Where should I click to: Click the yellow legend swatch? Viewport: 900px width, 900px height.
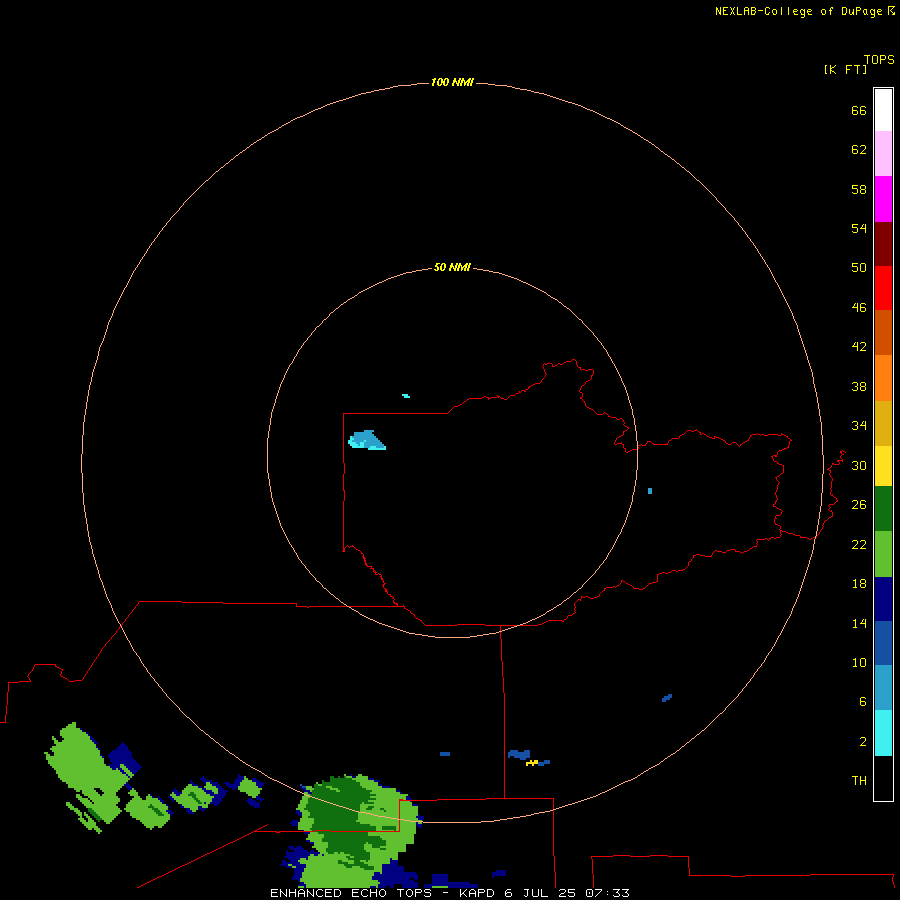[x=883, y=466]
